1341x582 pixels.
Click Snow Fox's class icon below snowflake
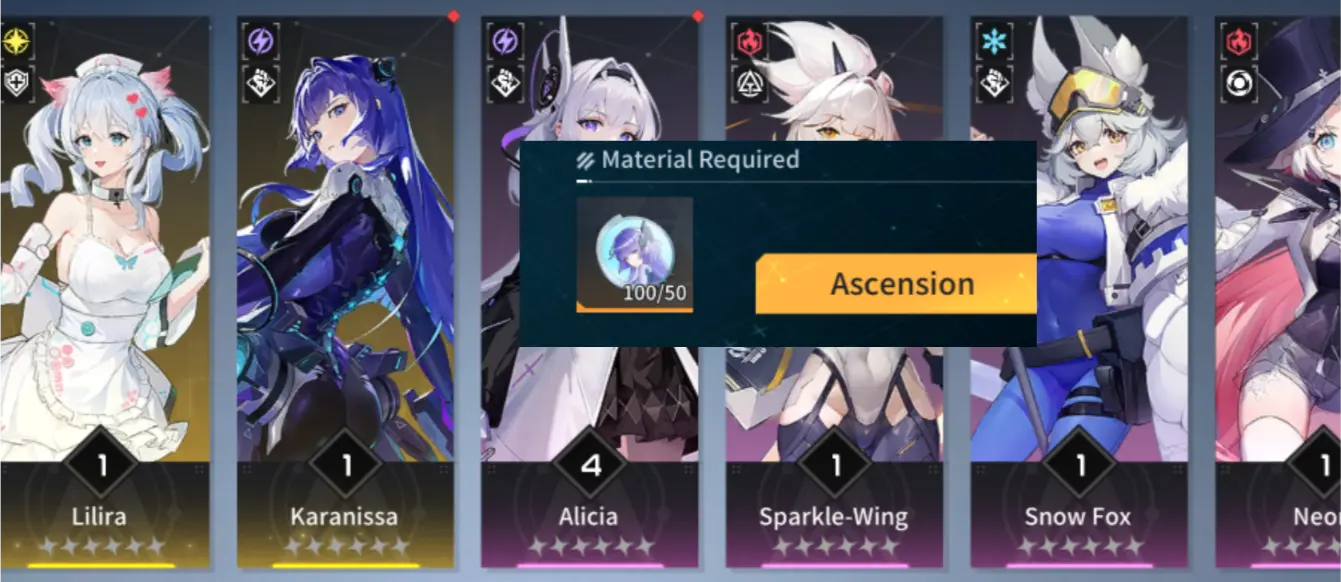(x=995, y=84)
